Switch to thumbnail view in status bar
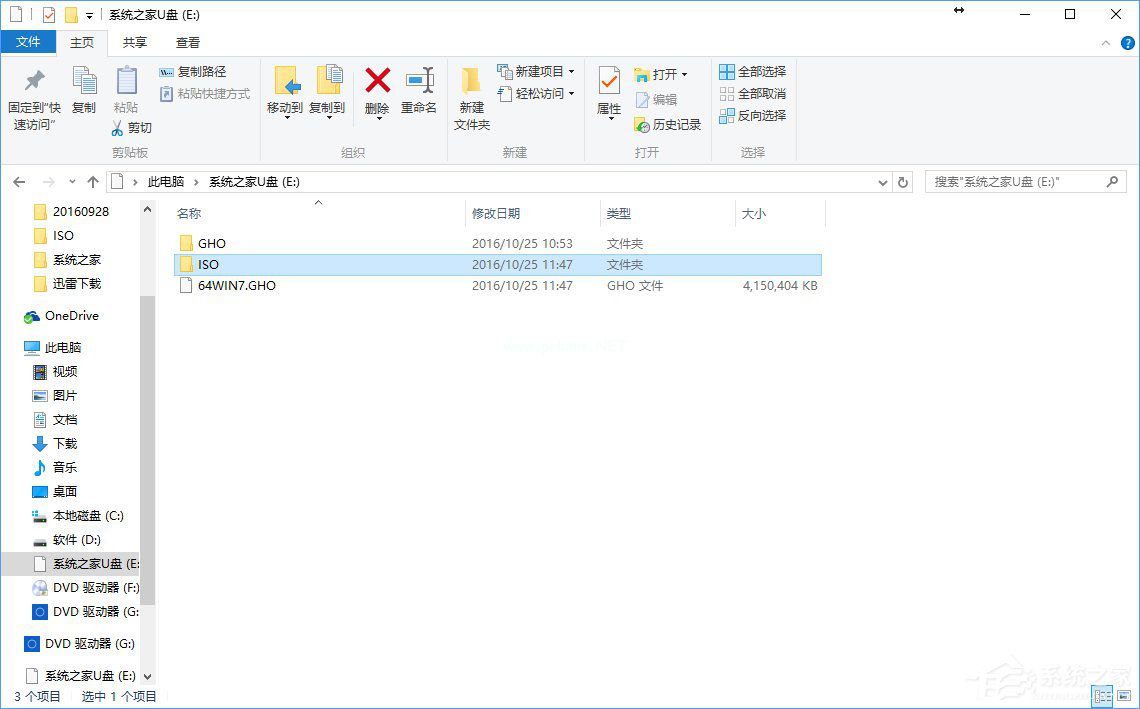This screenshot has height=709, width=1140. tap(1124, 696)
